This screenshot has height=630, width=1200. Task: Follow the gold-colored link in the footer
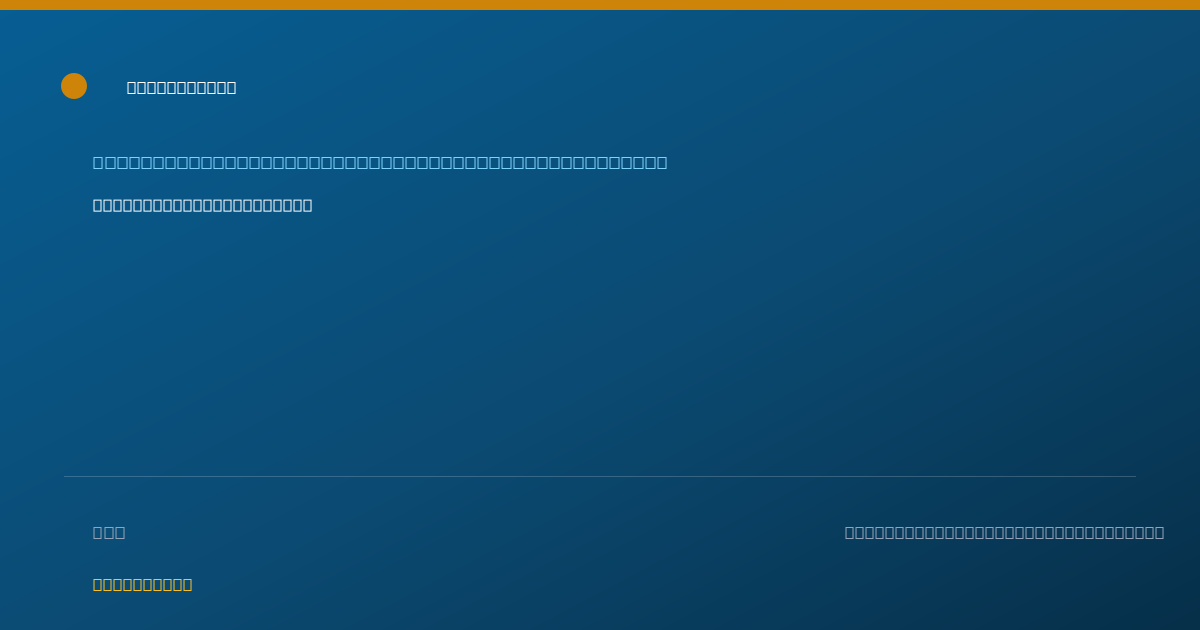tap(143, 585)
